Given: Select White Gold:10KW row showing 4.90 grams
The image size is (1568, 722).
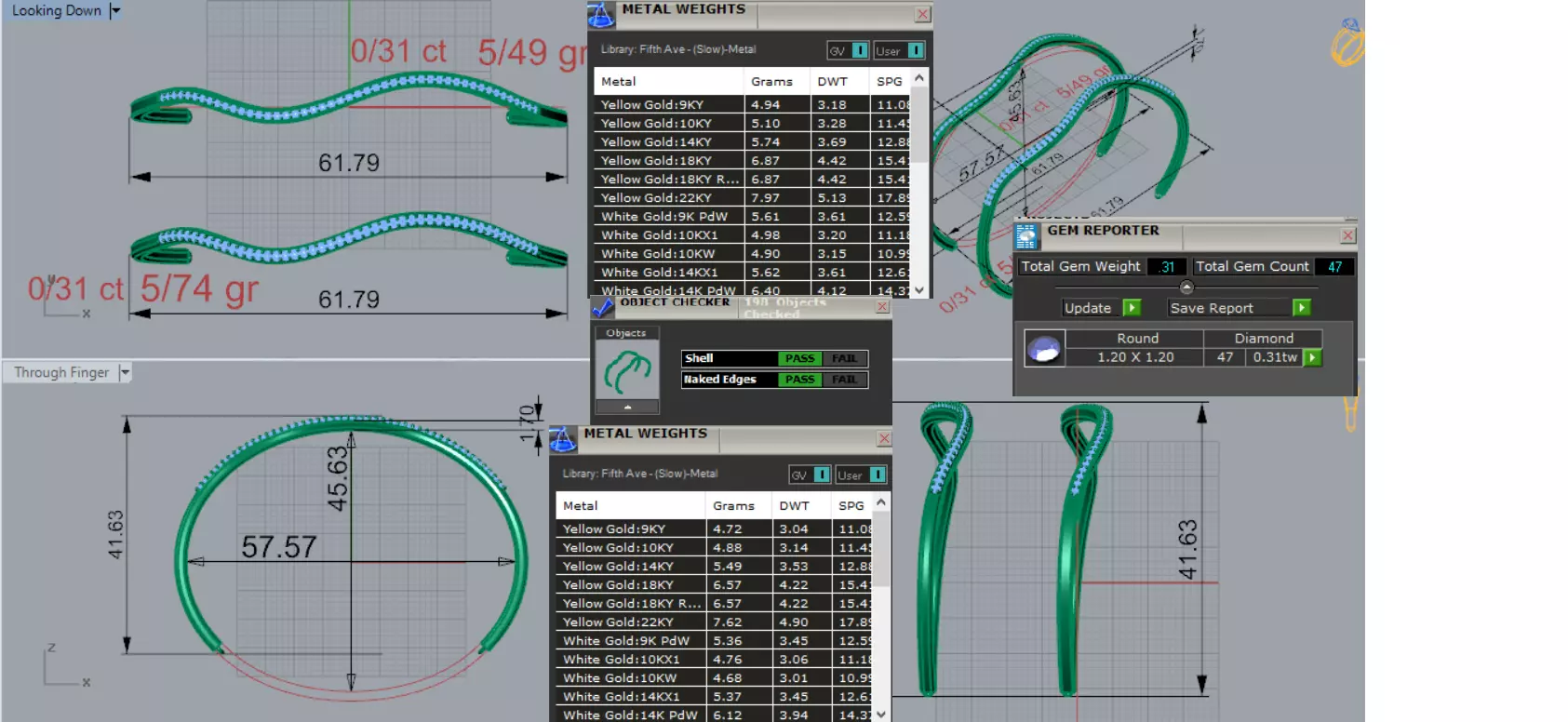Looking at the screenshot, I should click(753, 254).
